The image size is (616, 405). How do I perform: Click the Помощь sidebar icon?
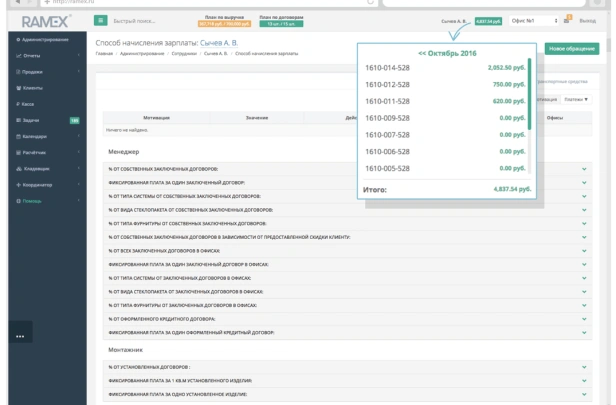coord(18,201)
